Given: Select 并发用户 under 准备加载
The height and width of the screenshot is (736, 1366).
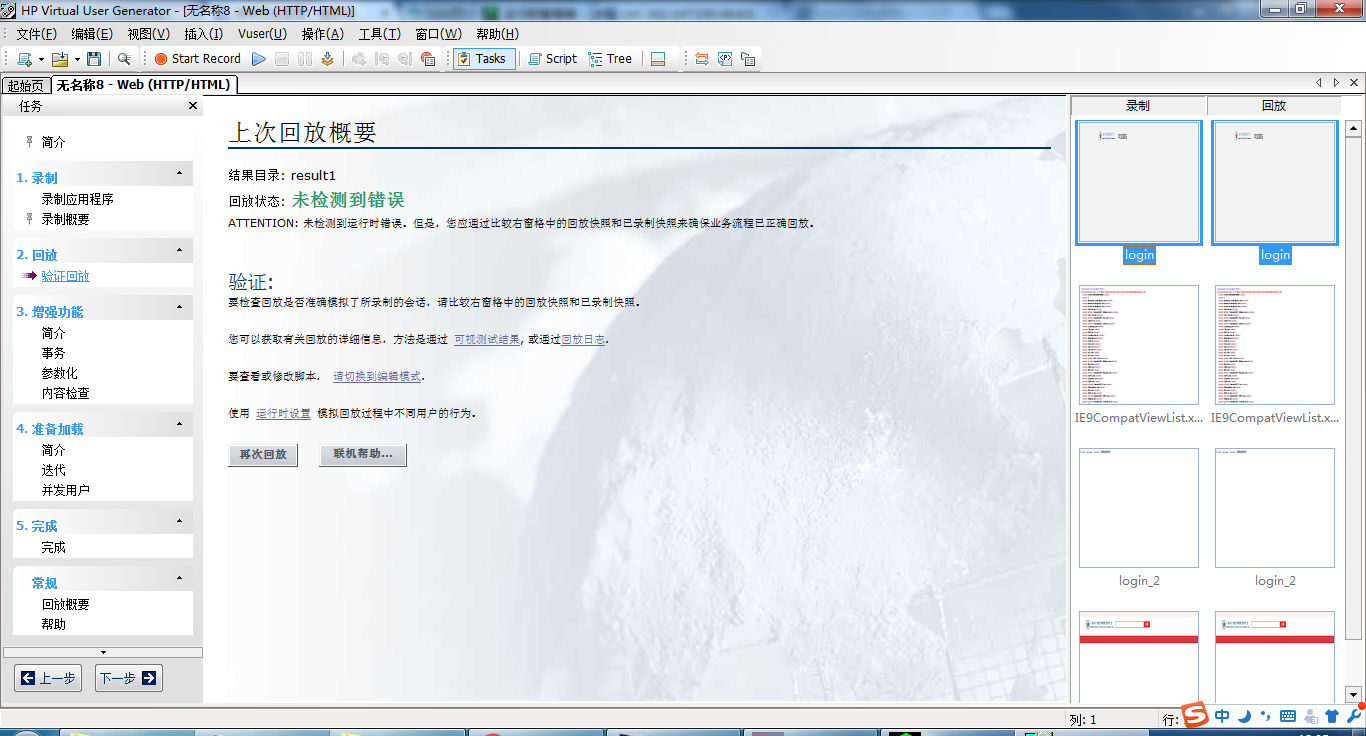Looking at the screenshot, I should (66, 490).
